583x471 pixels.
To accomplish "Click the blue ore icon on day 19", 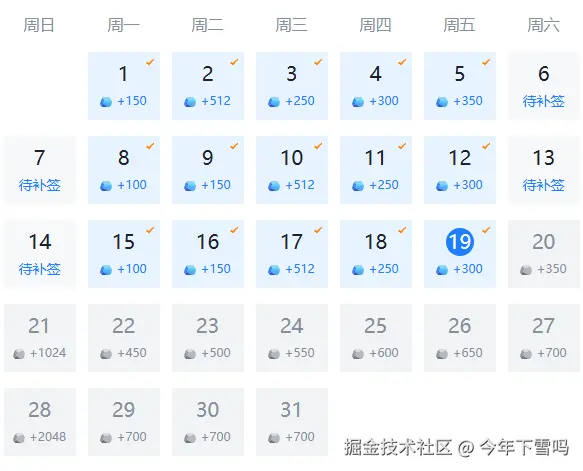I will [x=442, y=270].
